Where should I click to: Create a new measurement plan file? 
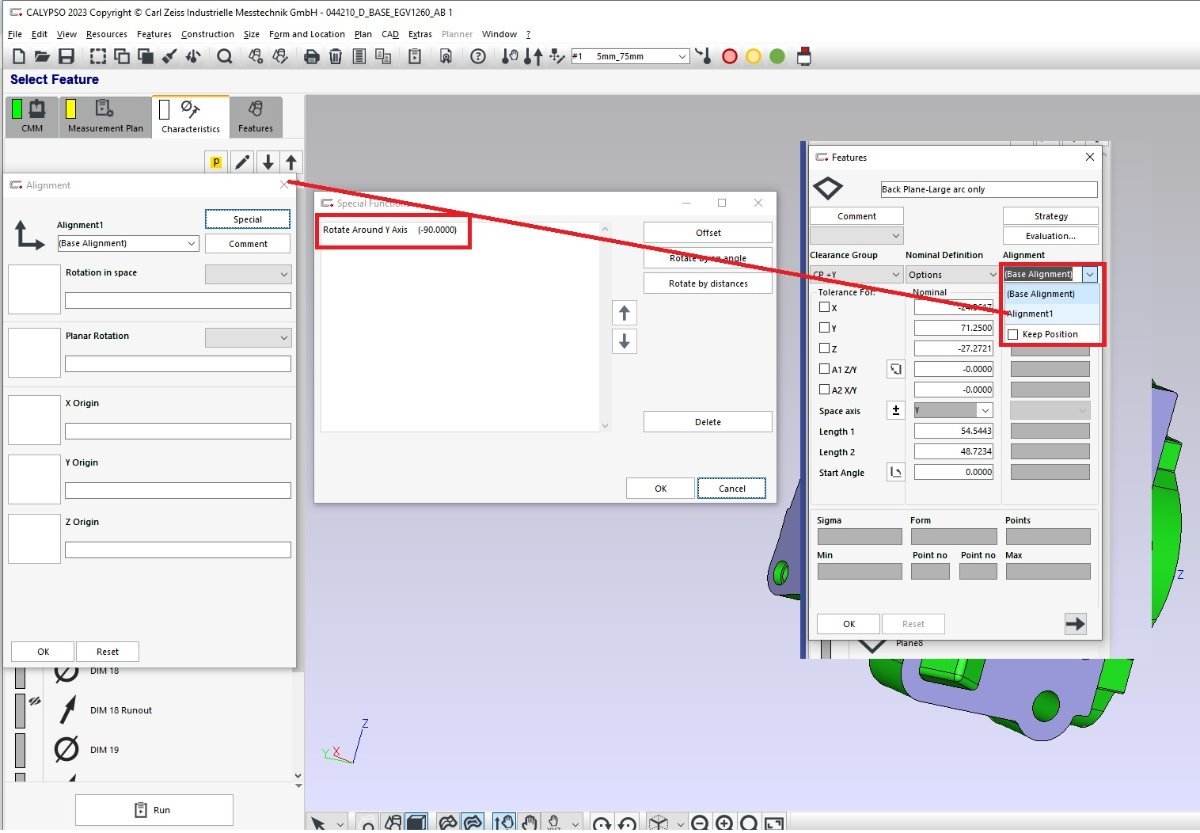click(x=18, y=57)
